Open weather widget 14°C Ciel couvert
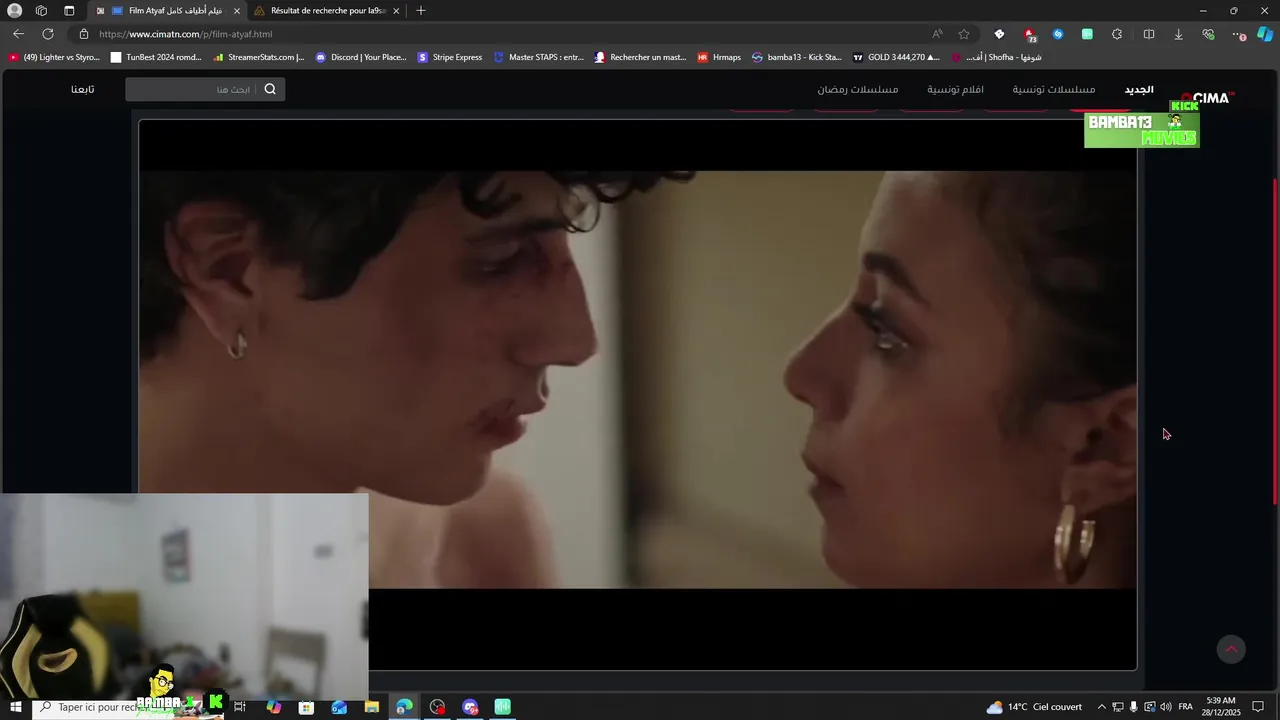The width and height of the screenshot is (1280, 720). pos(1034,707)
